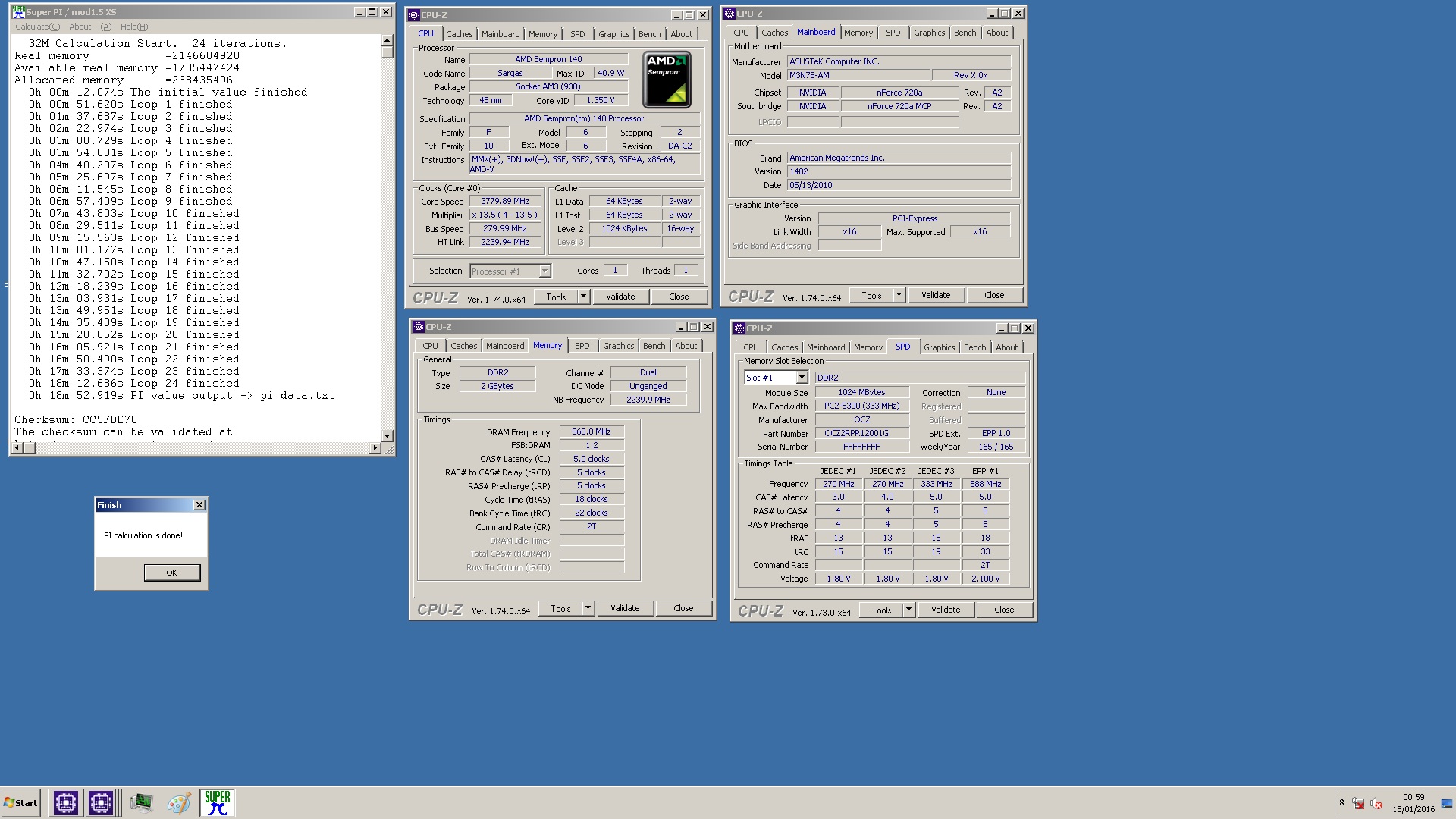Open Tools dropdown arrow in Memory window

tap(588, 608)
